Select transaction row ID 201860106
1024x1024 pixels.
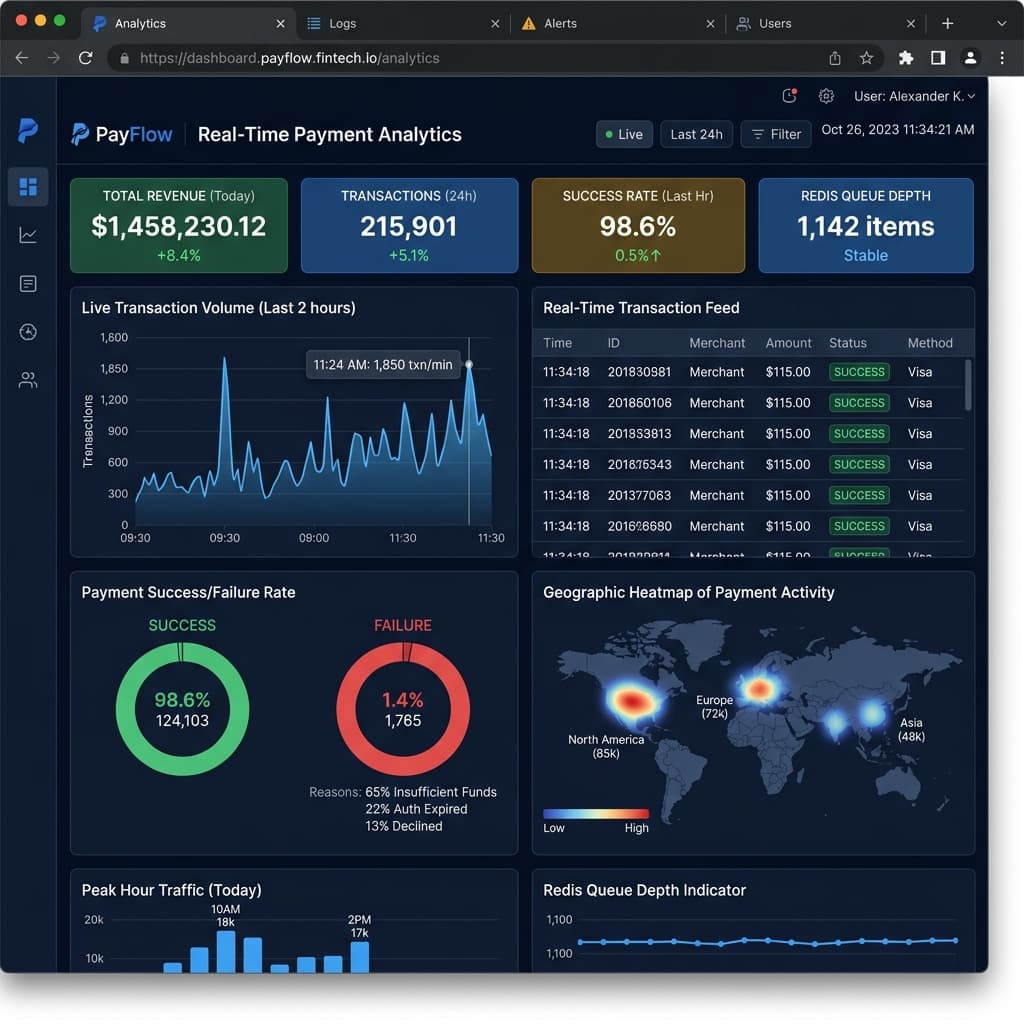pos(748,403)
